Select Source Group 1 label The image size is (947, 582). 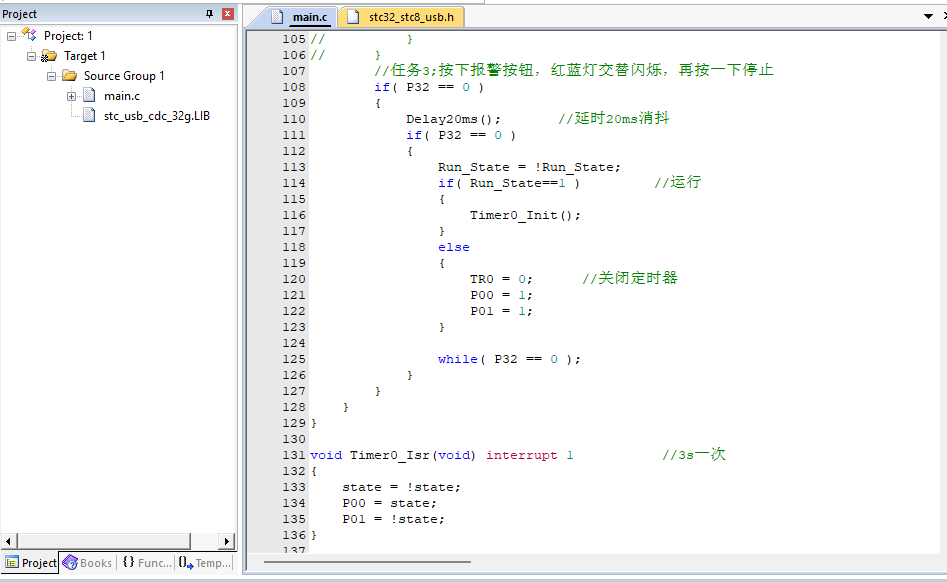coord(124,76)
